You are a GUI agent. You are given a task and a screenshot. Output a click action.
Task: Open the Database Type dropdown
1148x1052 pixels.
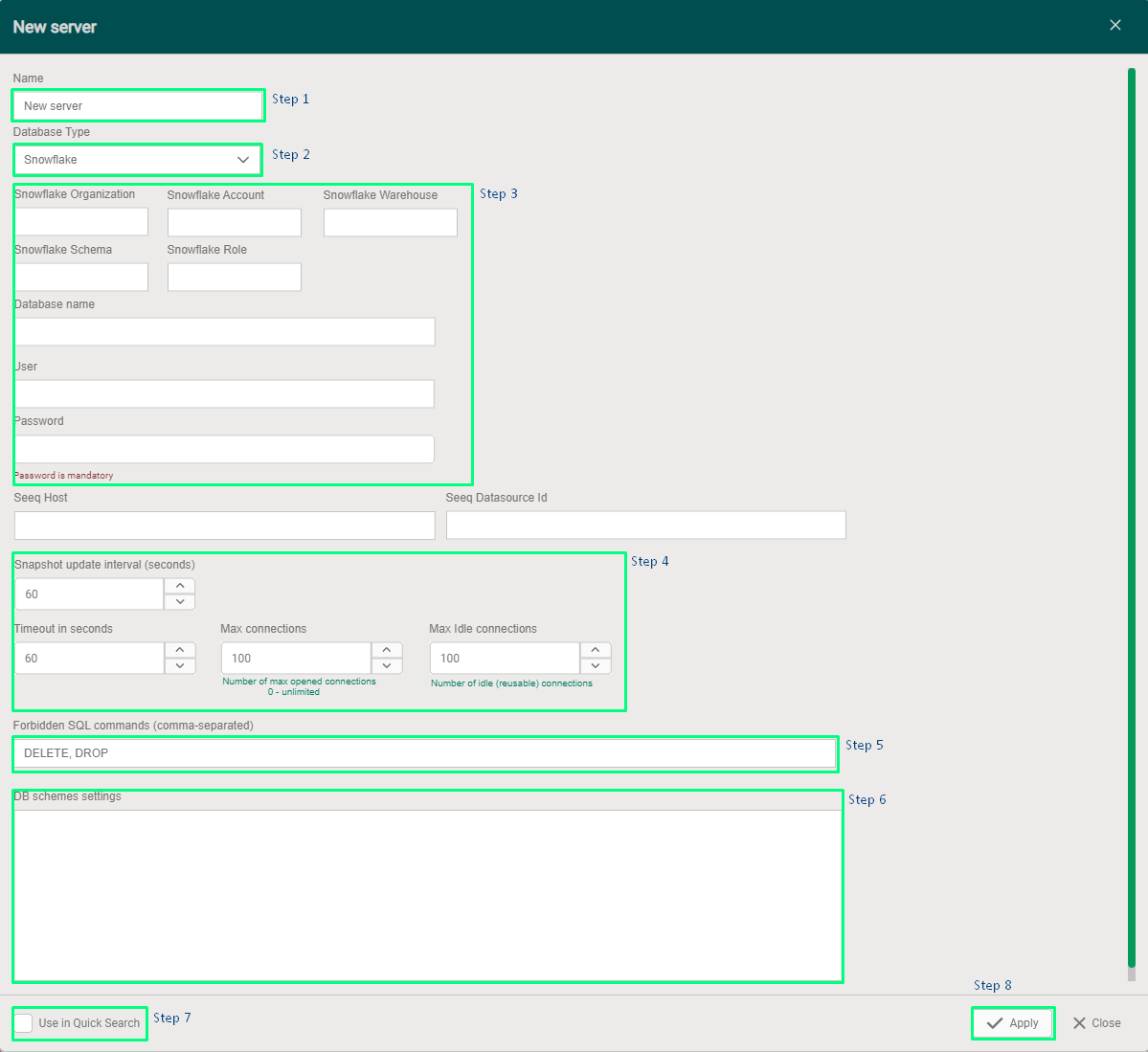click(137, 160)
